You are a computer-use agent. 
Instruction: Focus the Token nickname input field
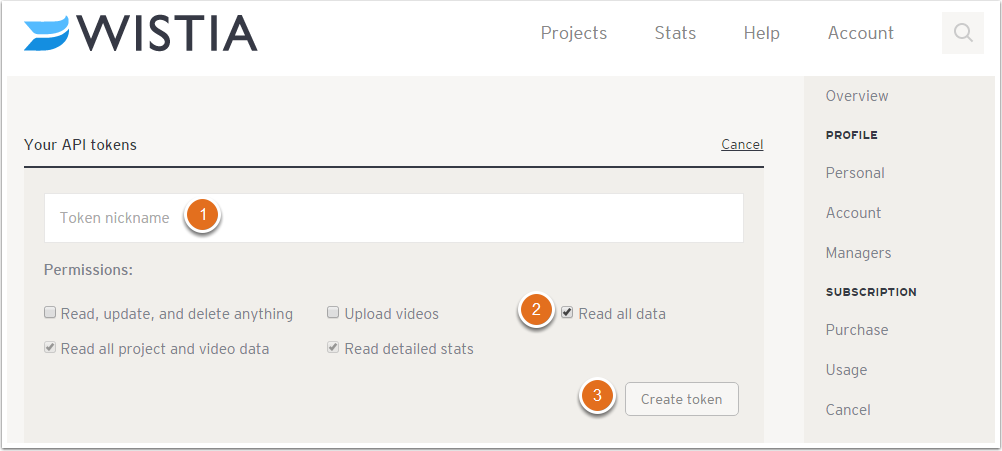[x=394, y=218]
